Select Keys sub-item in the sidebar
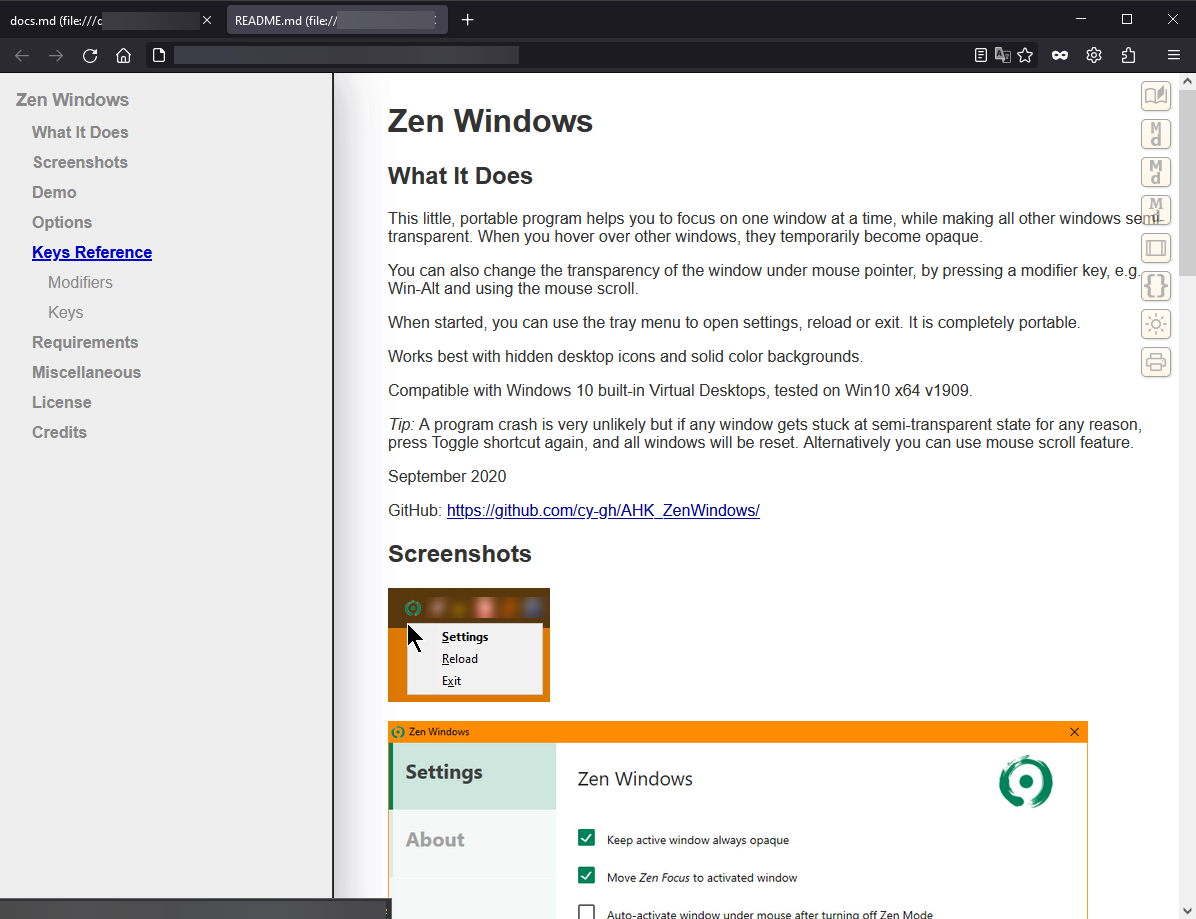1196x919 pixels. (66, 313)
